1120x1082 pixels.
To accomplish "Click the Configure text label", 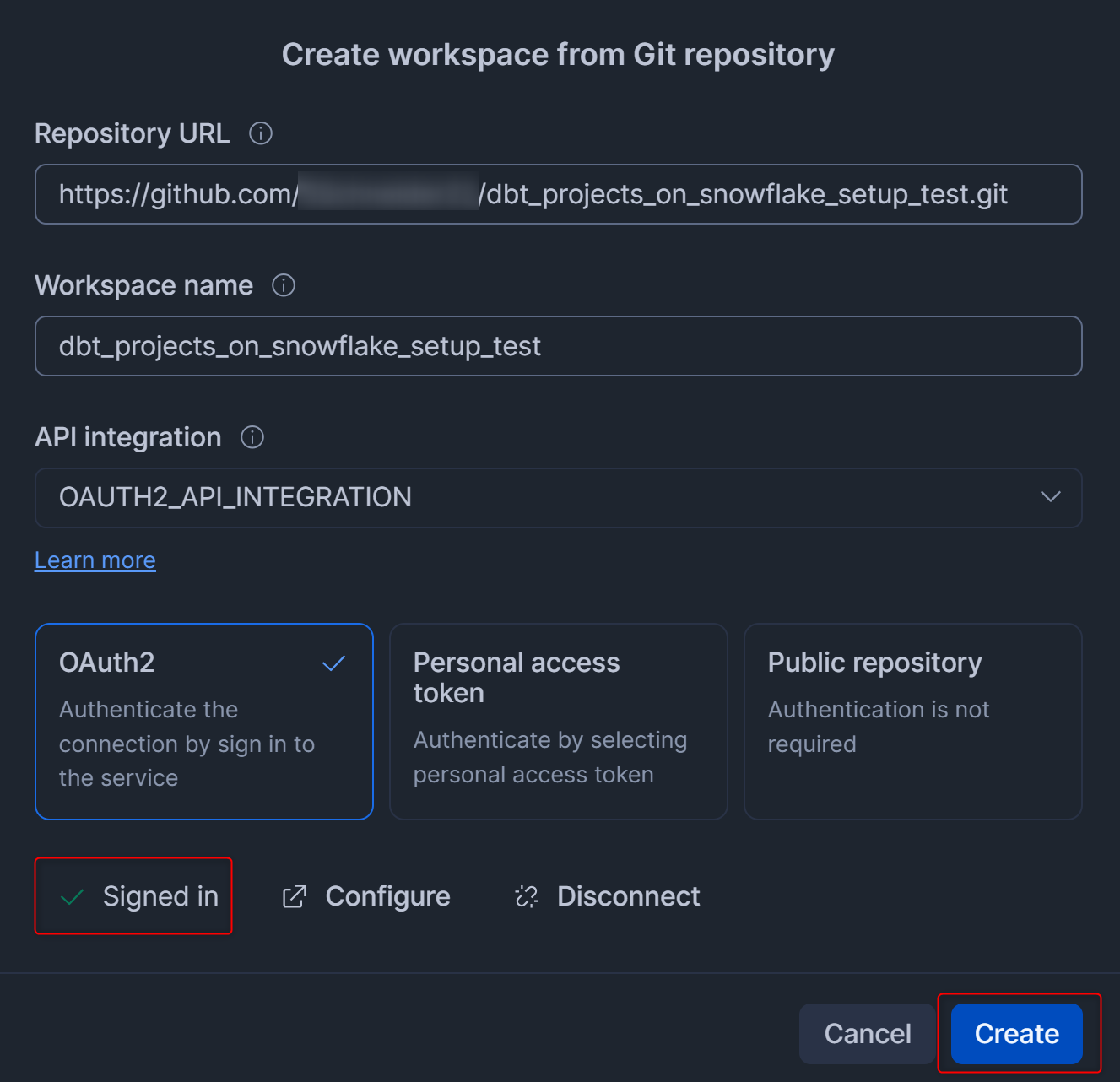I will point(387,896).
